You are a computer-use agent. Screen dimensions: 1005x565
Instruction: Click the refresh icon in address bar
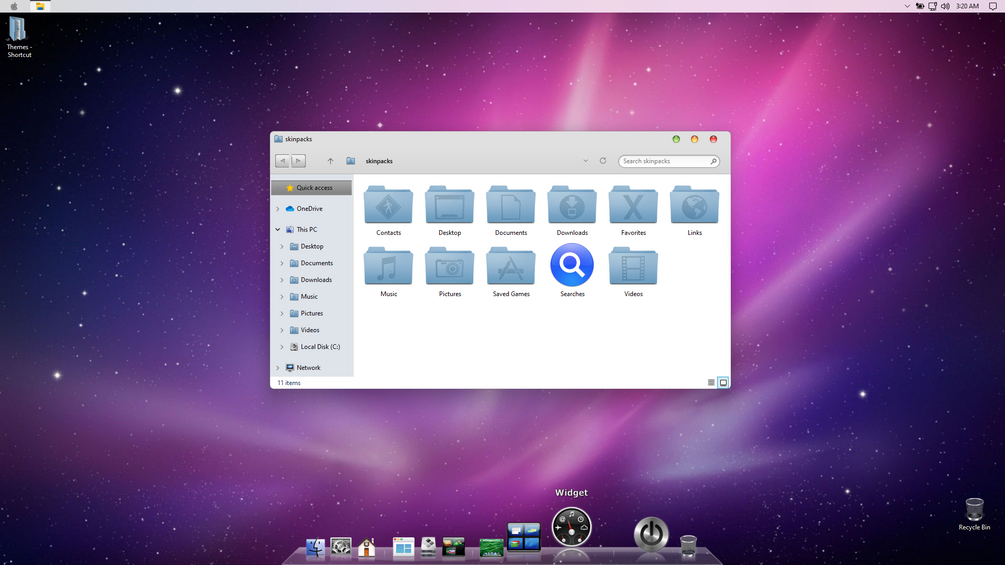(x=602, y=161)
